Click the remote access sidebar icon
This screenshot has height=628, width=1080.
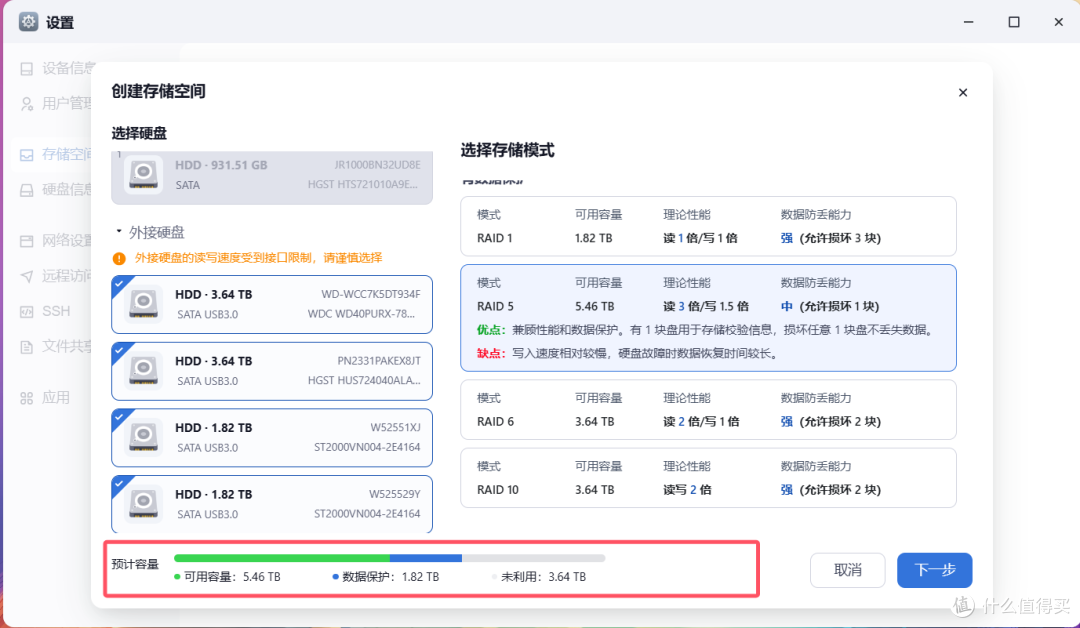click(x=27, y=276)
